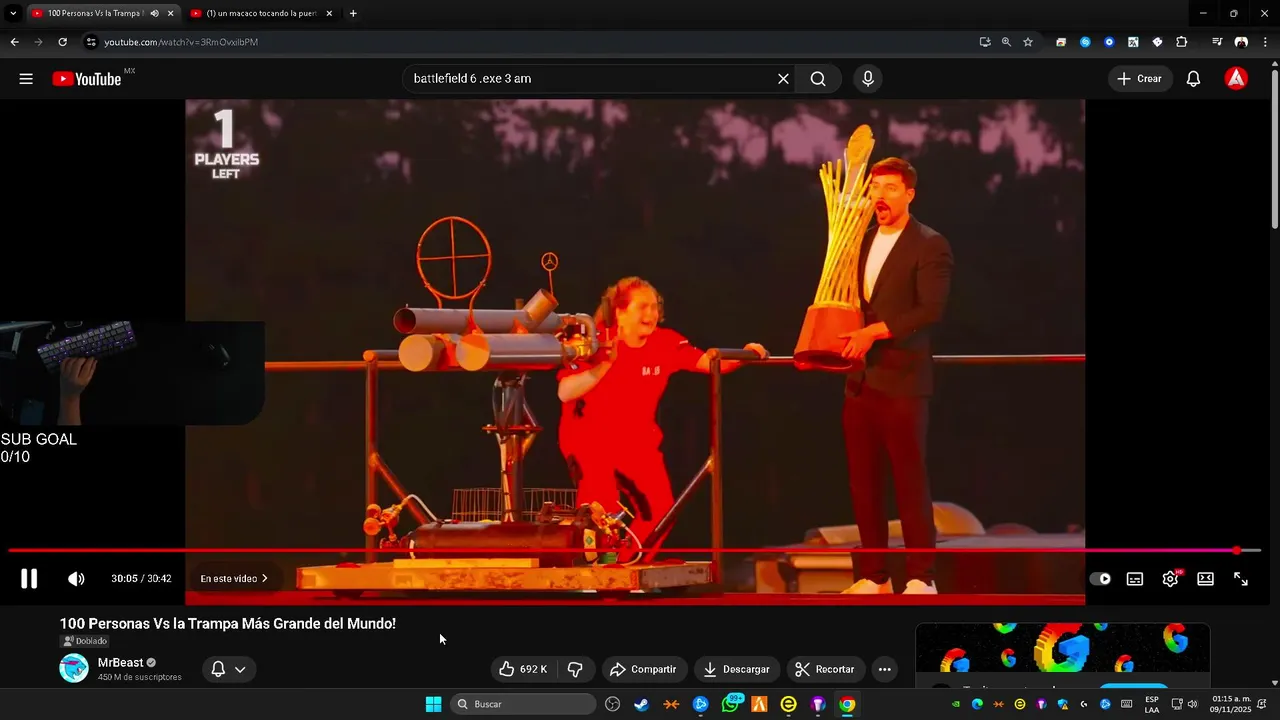Download the video via Descargar
The height and width of the screenshot is (720, 1280).
[x=736, y=669]
